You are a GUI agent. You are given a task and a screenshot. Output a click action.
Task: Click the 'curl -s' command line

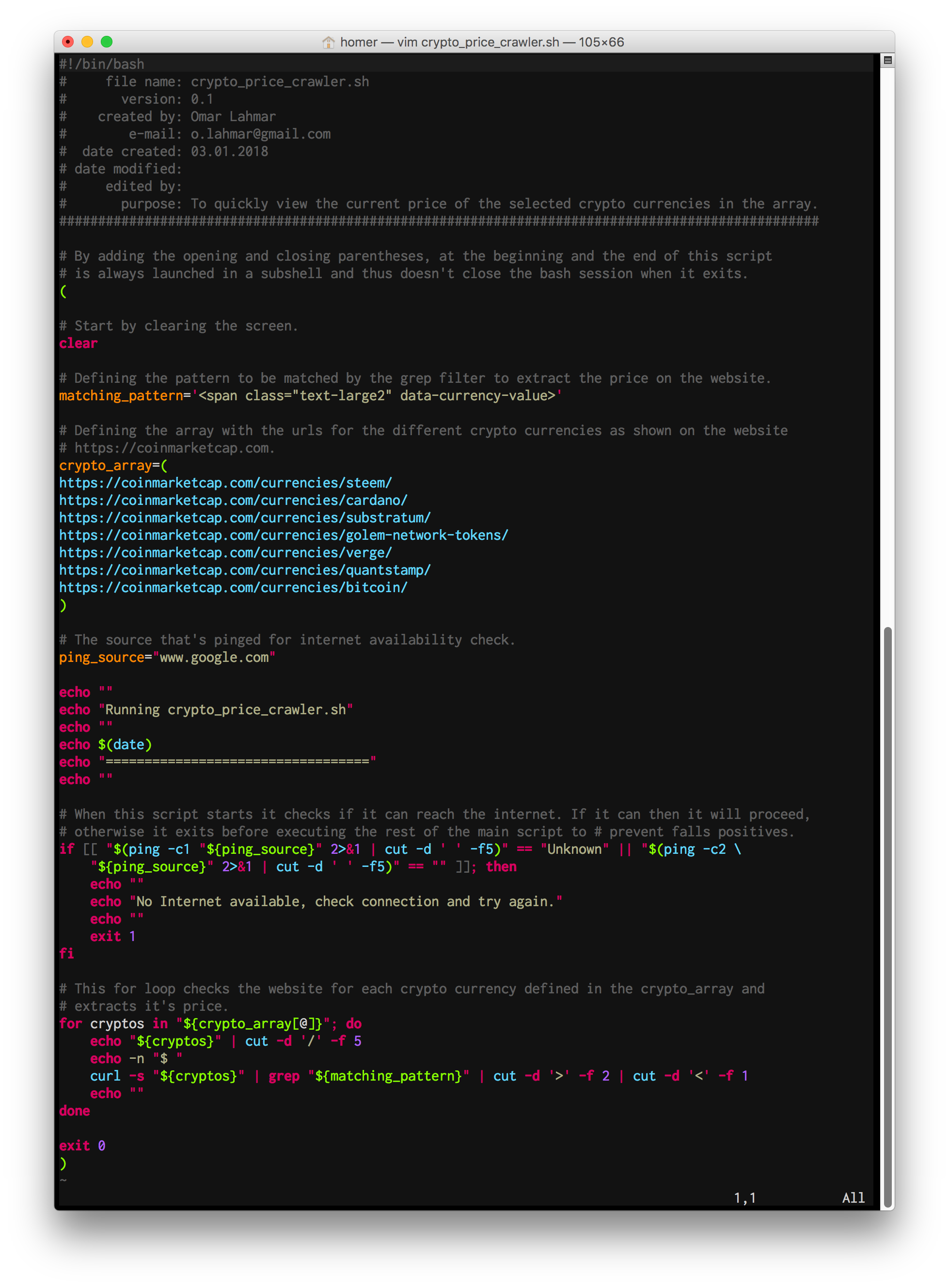pyautogui.click(x=419, y=1076)
